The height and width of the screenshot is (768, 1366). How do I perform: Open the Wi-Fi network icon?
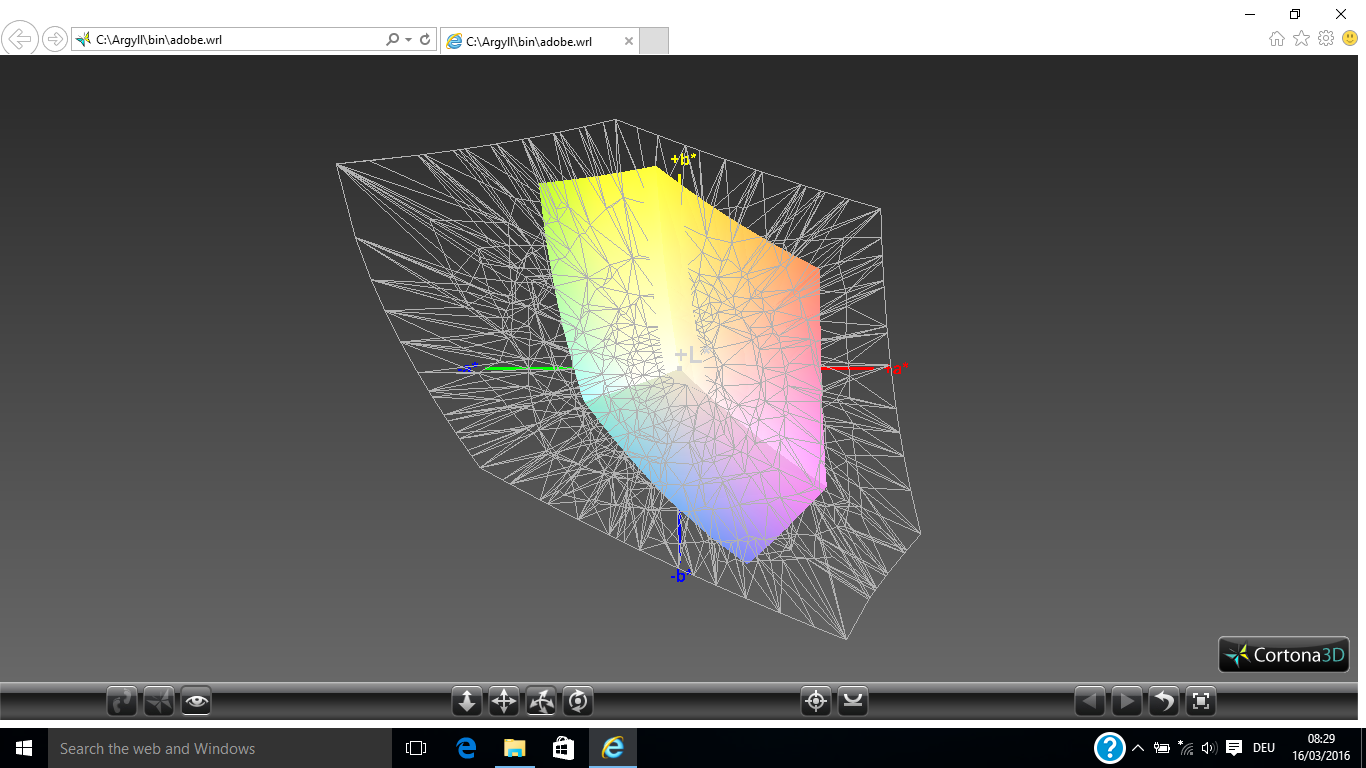click(x=1186, y=748)
